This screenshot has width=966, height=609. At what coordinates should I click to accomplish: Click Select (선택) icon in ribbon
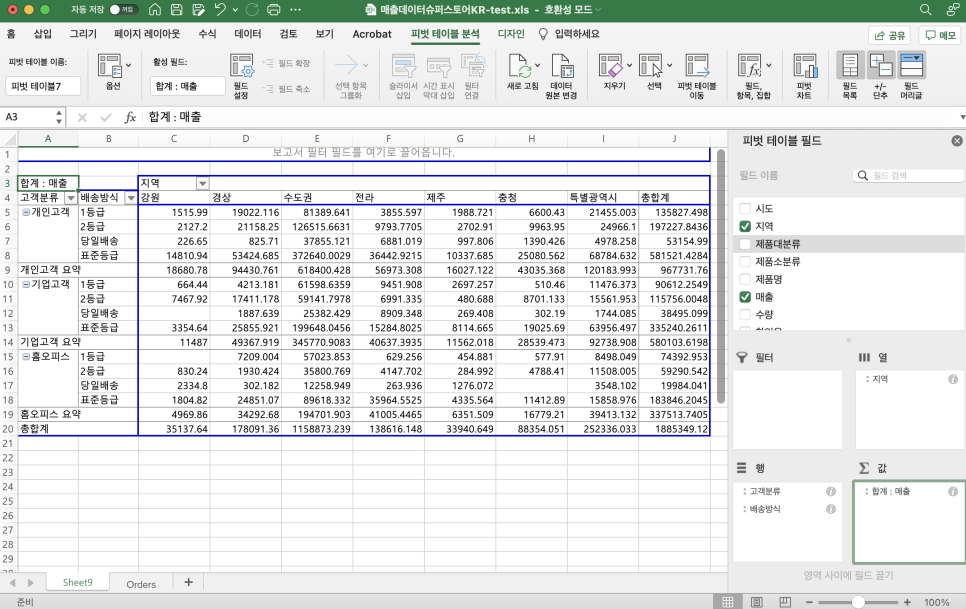coord(651,65)
